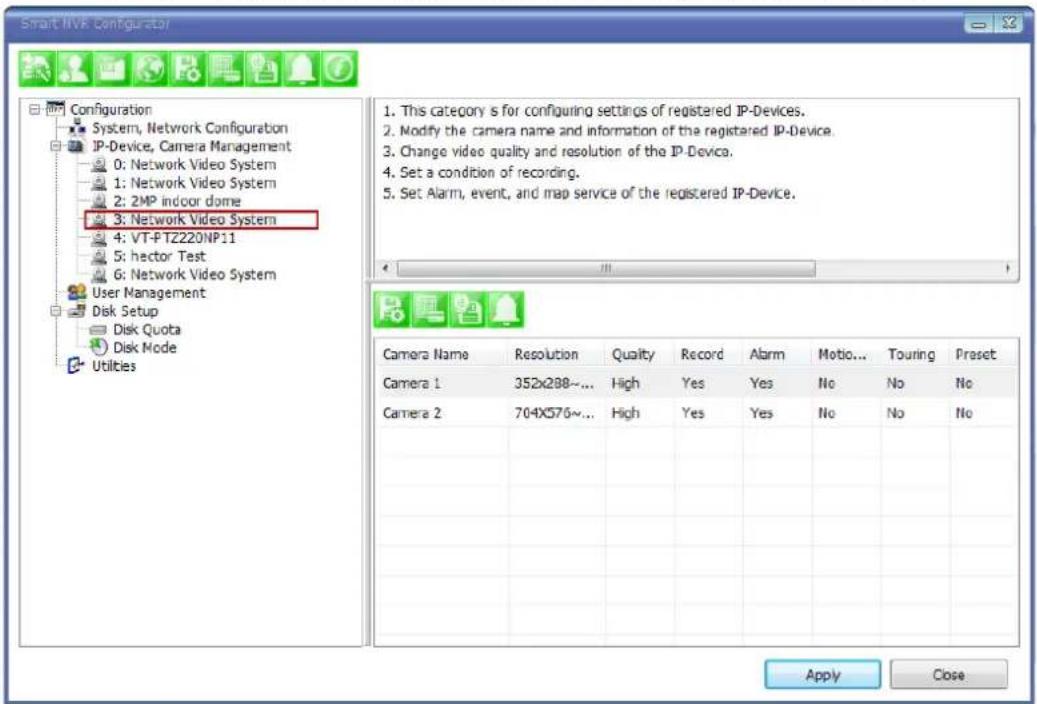The image size is (1037, 704).
Task: Click the 352x288~... resolution cell
Action: pos(554,384)
